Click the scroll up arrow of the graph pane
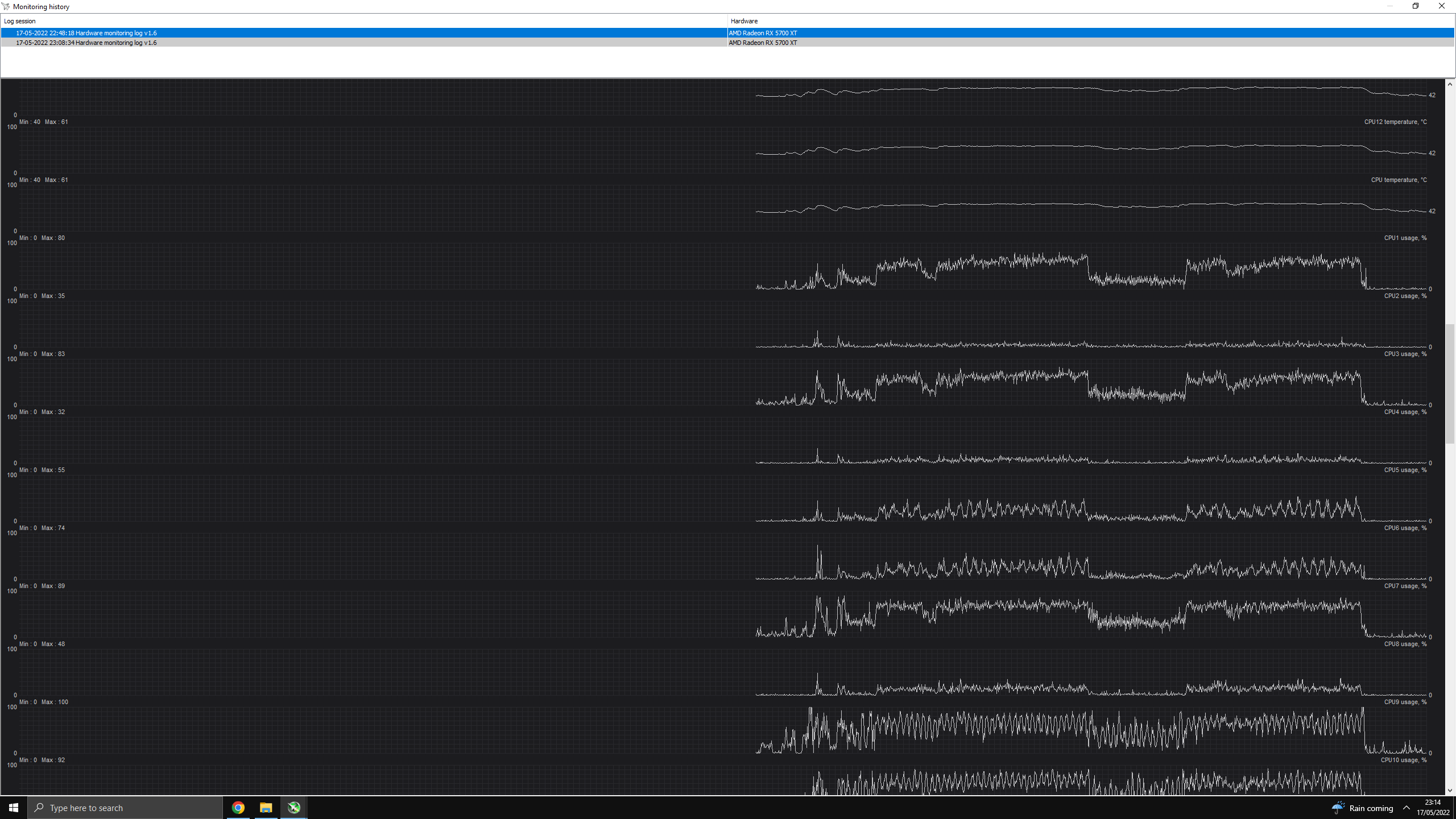This screenshot has height=819, width=1456. click(1450, 84)
